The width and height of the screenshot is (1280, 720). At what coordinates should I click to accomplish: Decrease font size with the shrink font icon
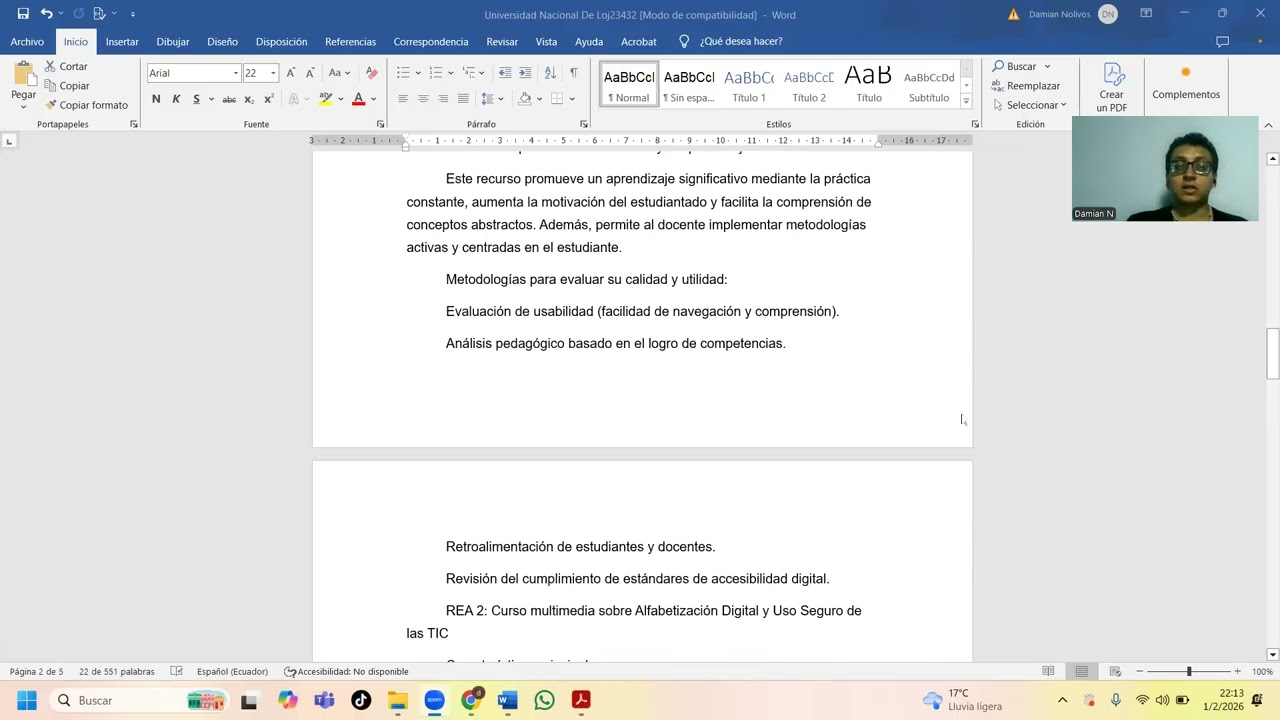click(309, 73)
